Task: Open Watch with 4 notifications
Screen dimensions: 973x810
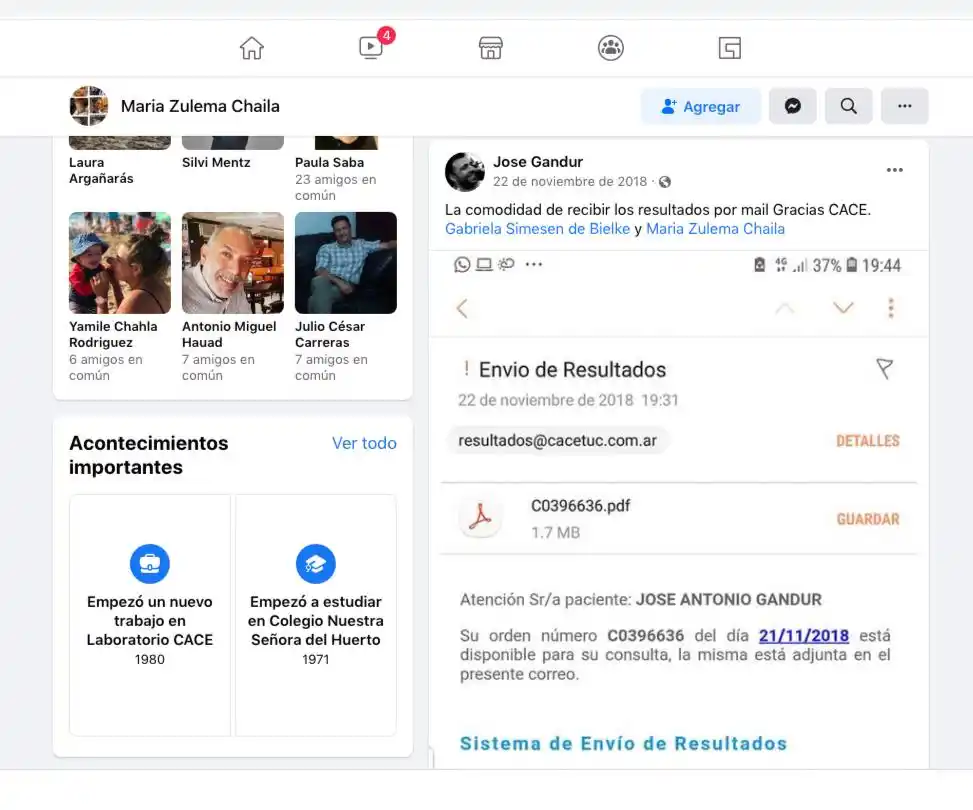Action: (370, 47)
